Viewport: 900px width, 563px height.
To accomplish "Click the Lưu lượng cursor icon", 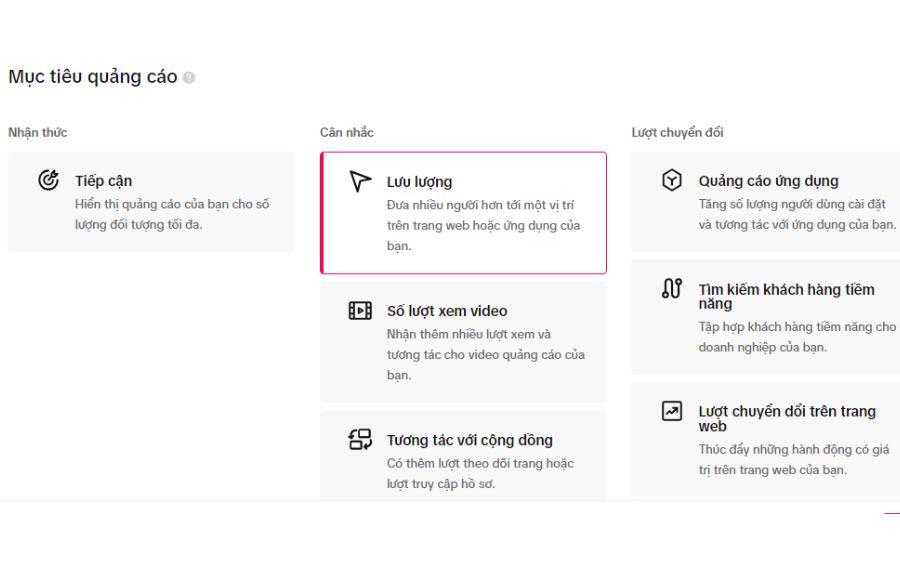I will coord(360,181).
